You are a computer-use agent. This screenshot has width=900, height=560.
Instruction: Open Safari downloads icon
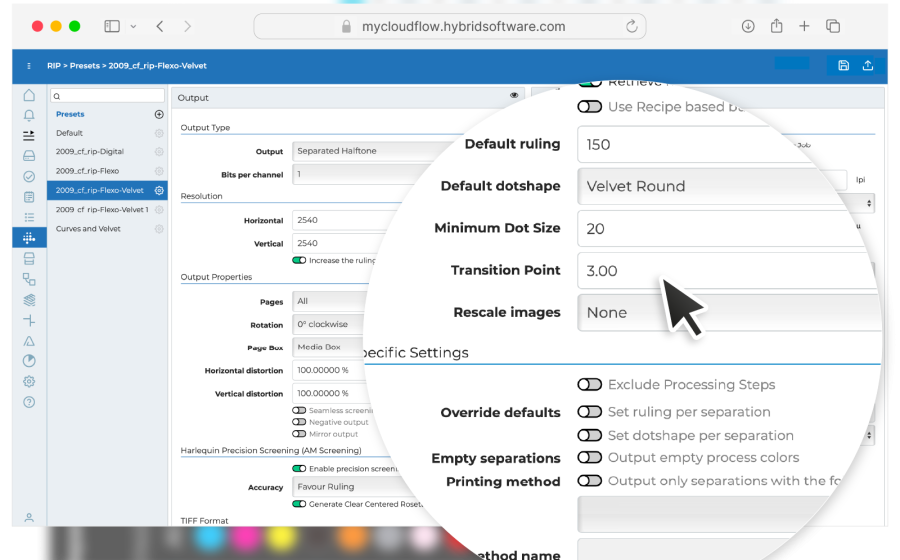(748, 26)
